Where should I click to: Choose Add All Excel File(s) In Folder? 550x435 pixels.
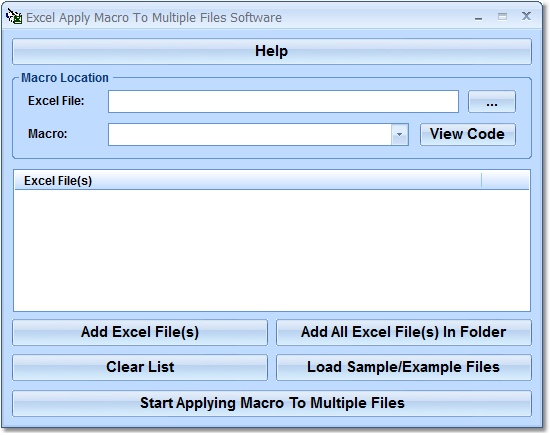pos(404,332)
